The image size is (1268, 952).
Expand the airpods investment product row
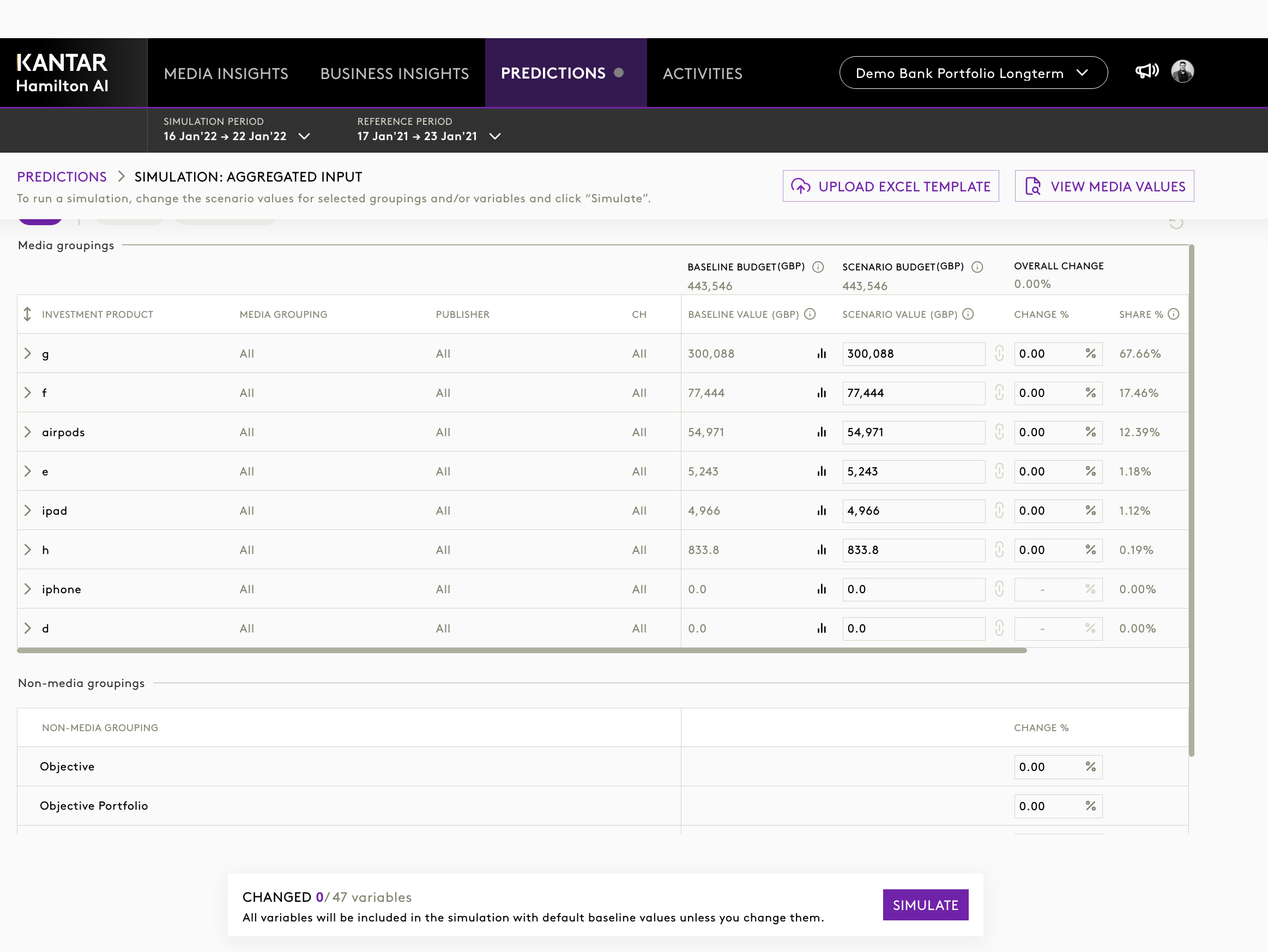pyautogui.click(x=27, y=432)
